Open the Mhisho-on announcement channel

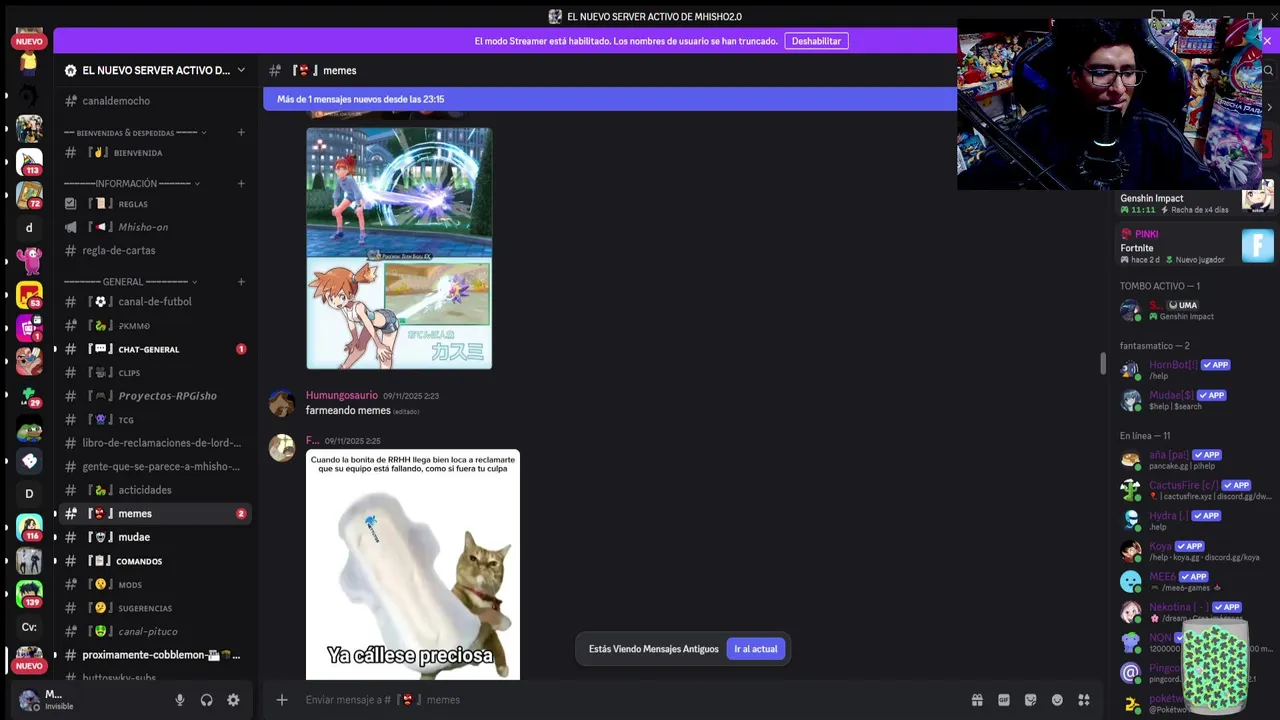155,227
